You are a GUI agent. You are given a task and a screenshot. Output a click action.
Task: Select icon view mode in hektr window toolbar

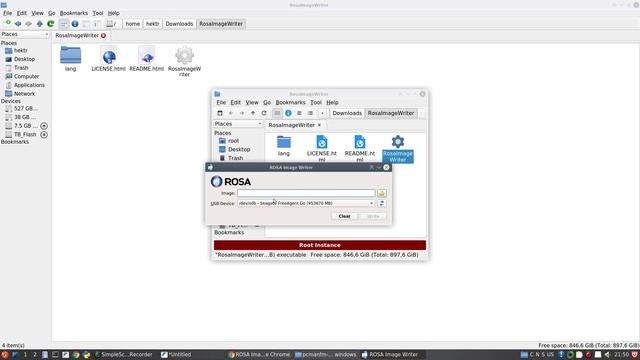point(64,24)
